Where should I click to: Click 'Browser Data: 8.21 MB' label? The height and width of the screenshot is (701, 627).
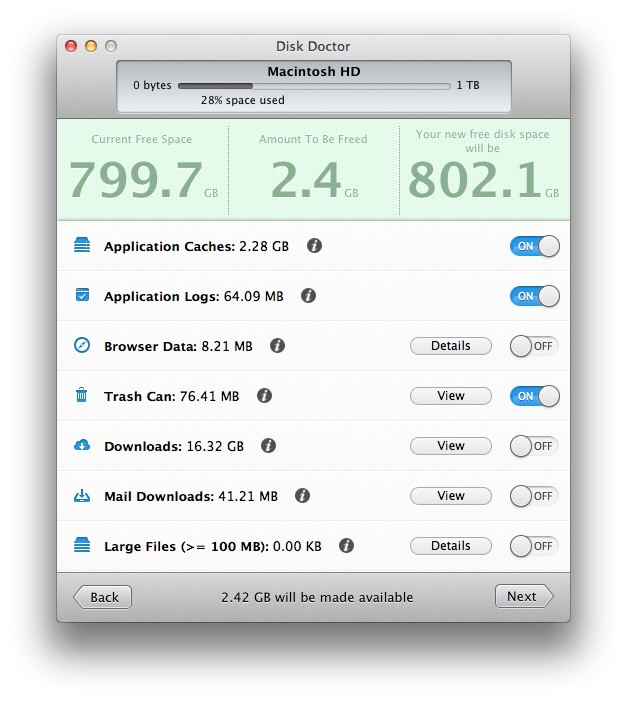coord(178,346)
